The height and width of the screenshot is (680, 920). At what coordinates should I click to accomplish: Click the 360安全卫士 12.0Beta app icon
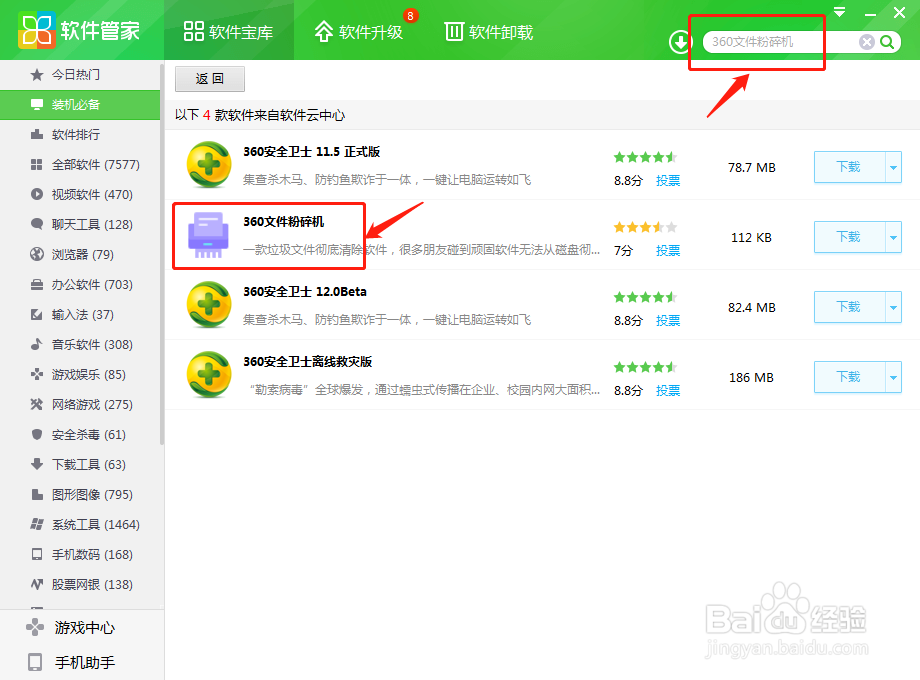209,305
